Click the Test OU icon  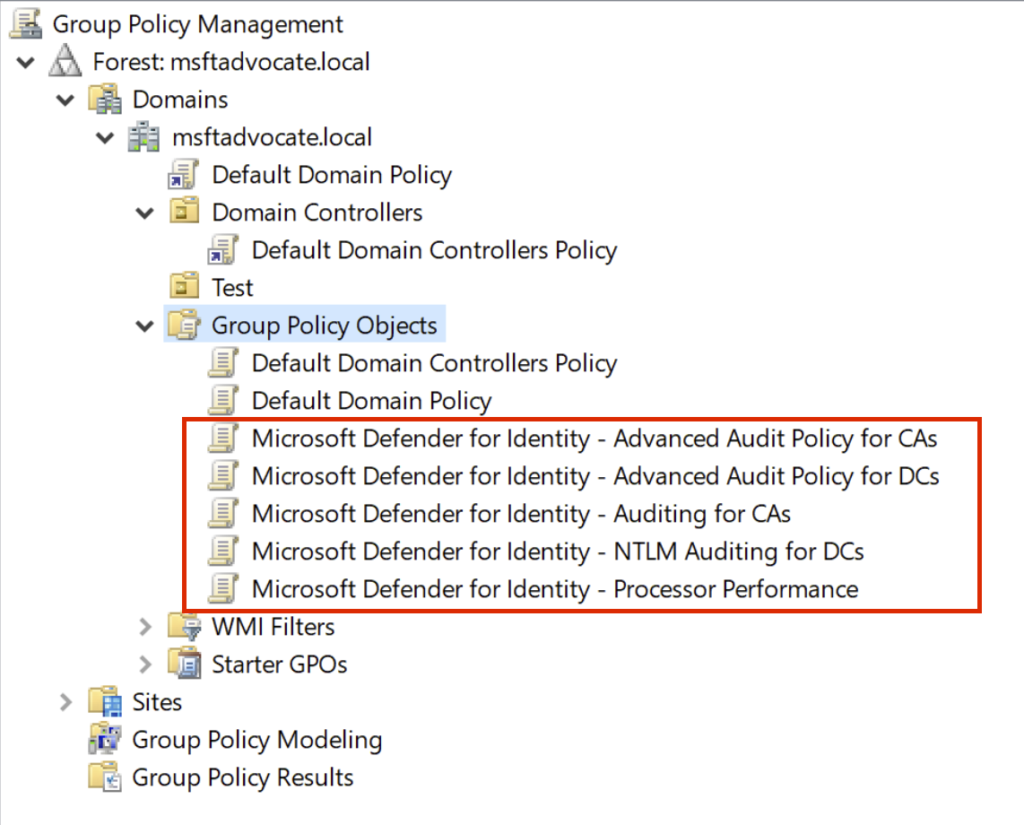184,288
